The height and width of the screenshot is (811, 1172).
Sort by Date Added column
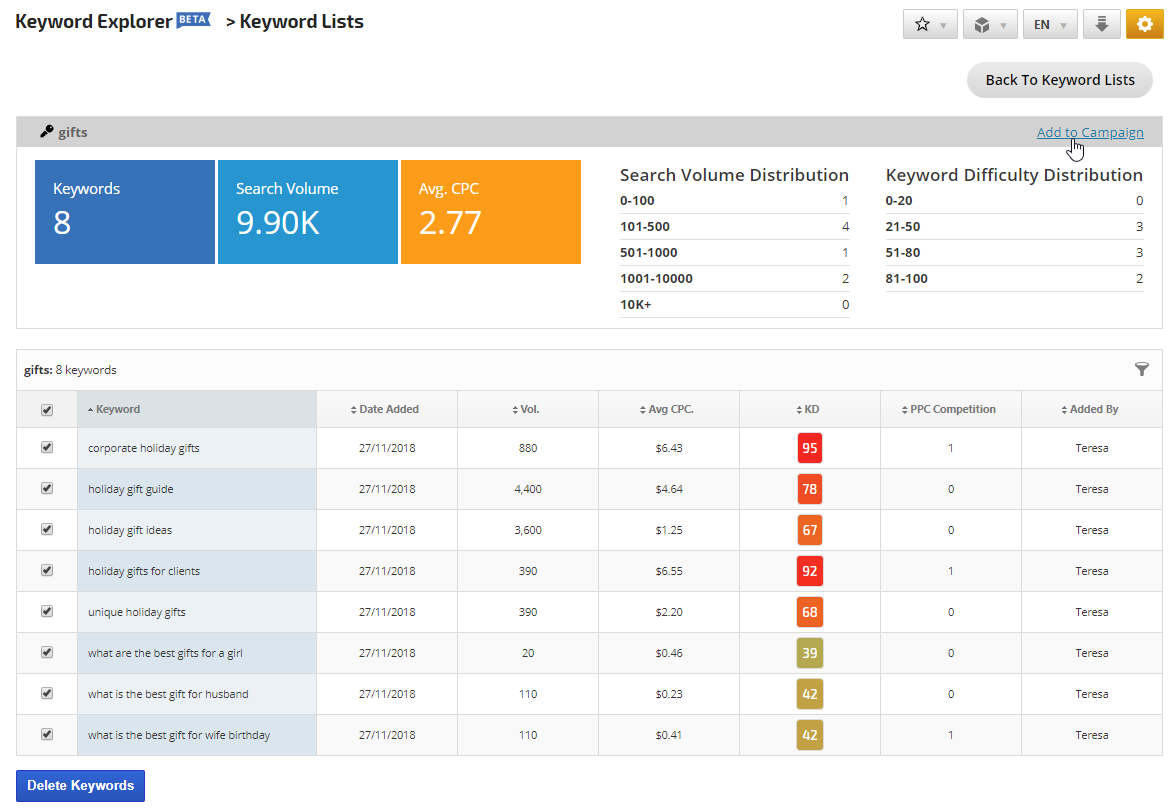click(387, 409)
